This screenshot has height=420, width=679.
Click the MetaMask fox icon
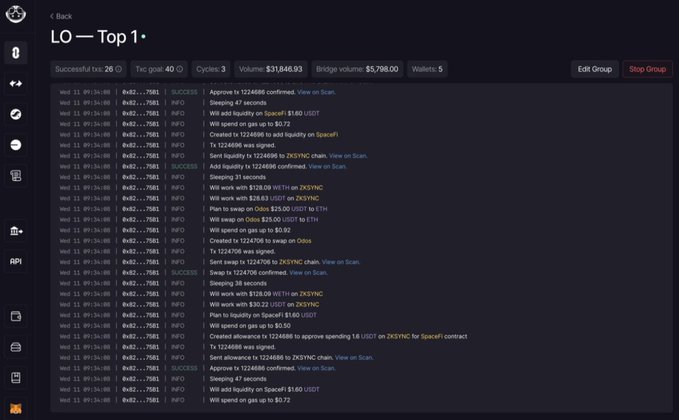[16, 408]
